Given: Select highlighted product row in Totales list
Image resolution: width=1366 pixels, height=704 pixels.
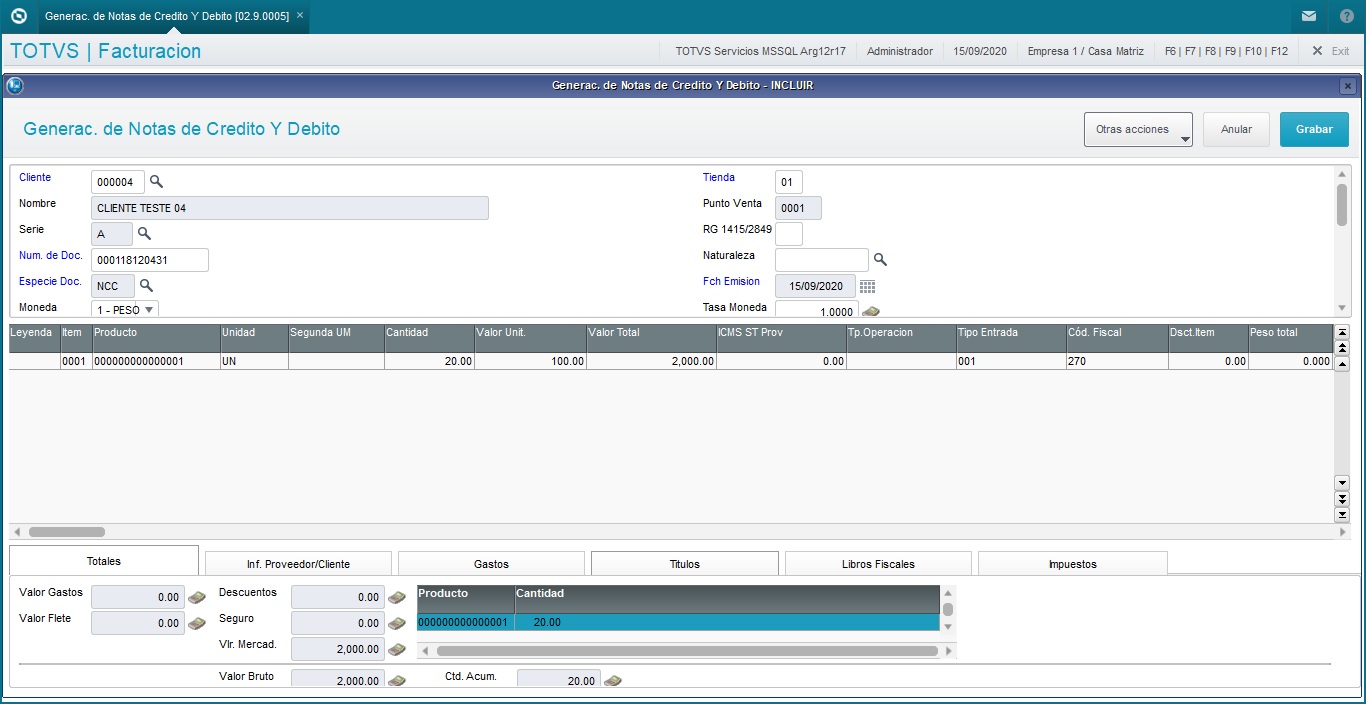Looking at the screenshot, I should click(678, 622).
